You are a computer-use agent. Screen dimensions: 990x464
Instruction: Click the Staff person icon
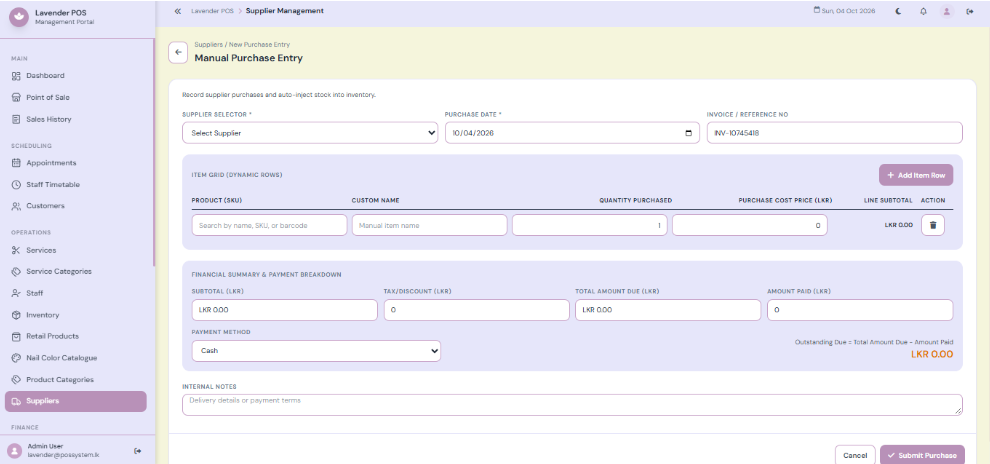(16, 294)
